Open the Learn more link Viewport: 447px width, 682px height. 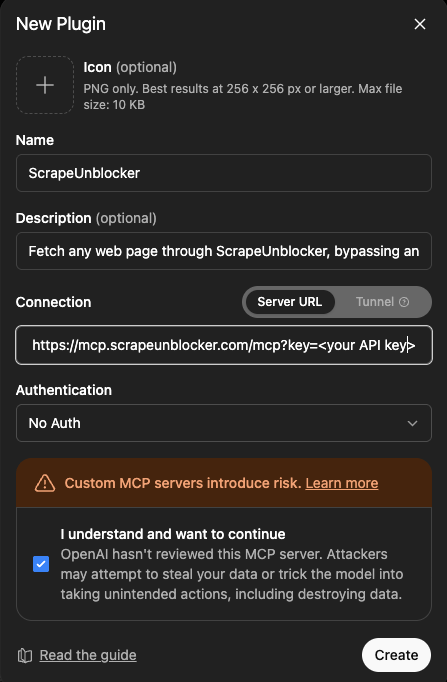tap(342, 483)
